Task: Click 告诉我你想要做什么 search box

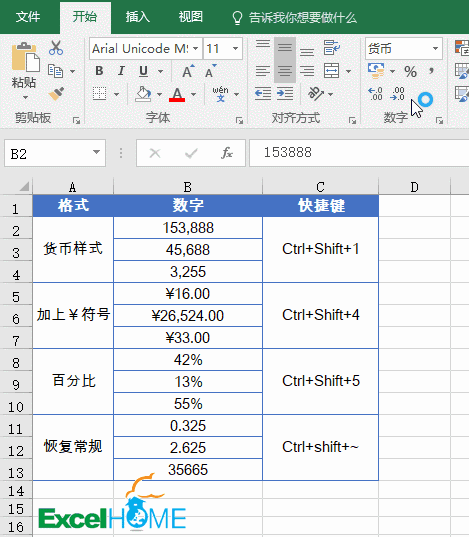Action: coord(295,17)
